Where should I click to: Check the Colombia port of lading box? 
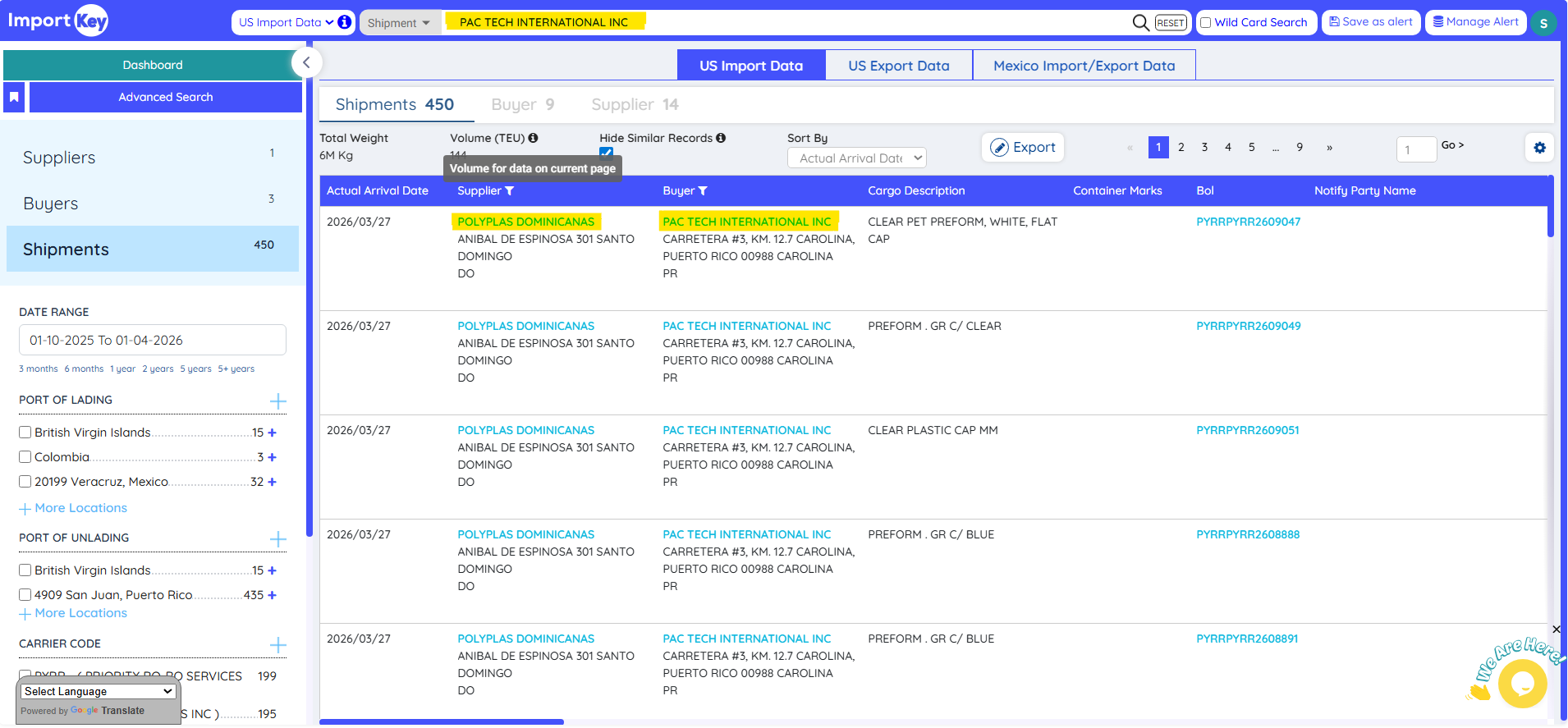(x=25, y=457)
